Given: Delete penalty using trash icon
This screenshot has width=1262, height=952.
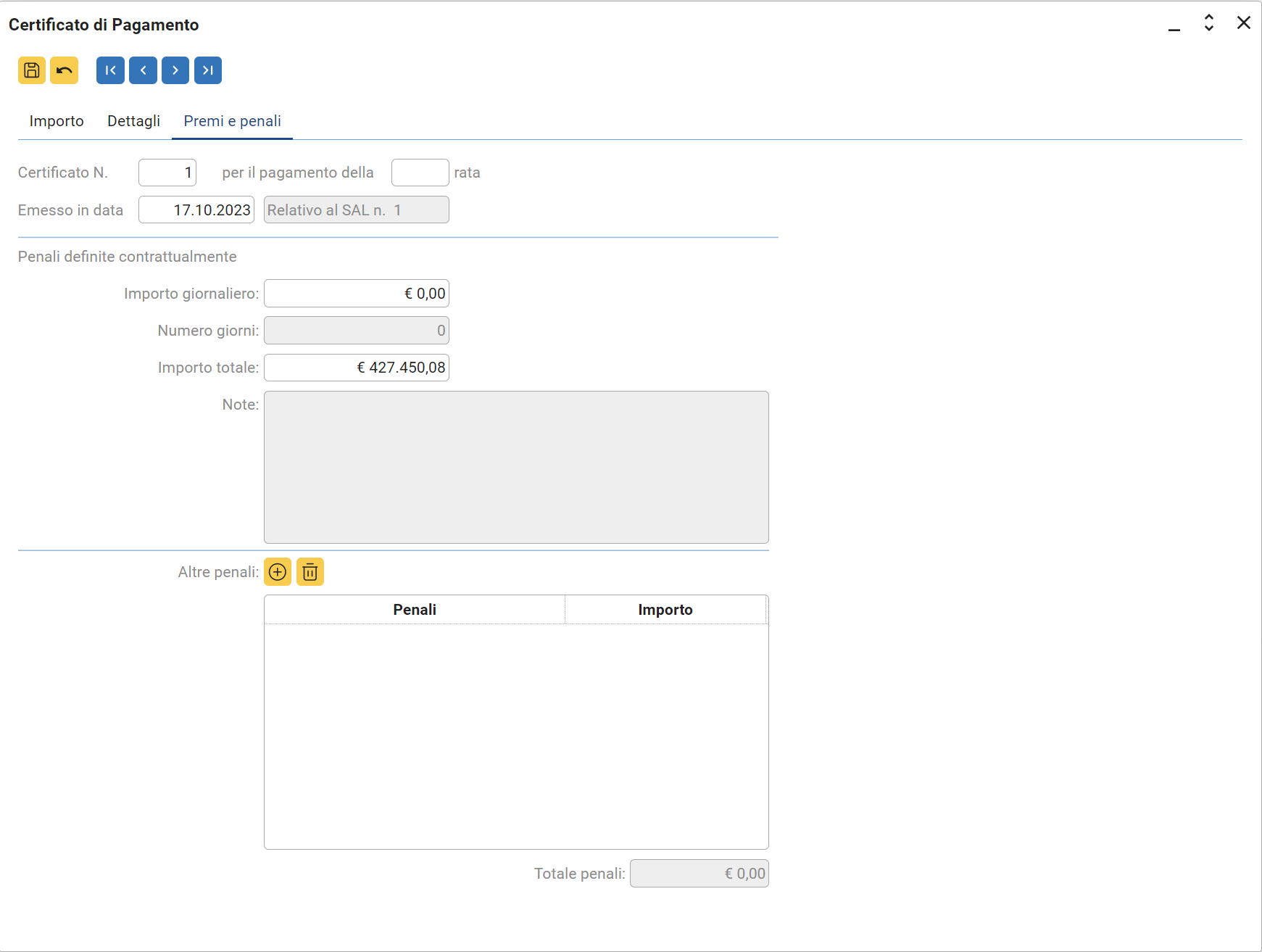Looking at the screenshot, I should tap(310, 572).
